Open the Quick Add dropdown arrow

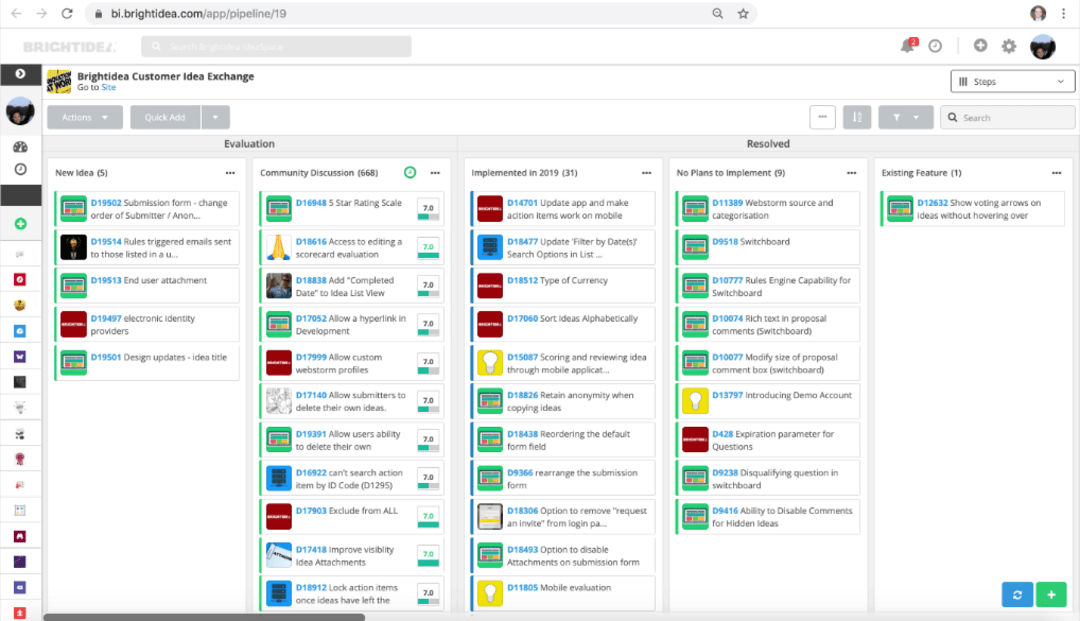tap(216, 116)
